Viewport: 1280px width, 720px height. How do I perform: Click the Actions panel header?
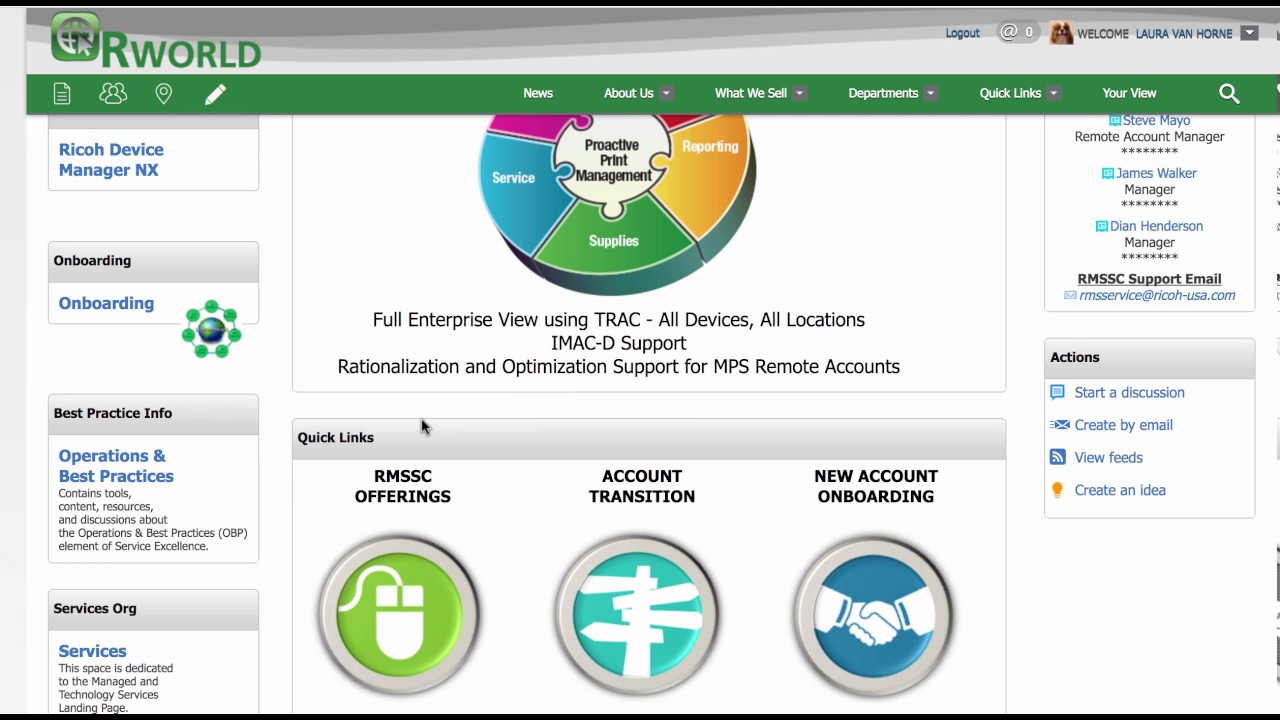[1149, 357]
